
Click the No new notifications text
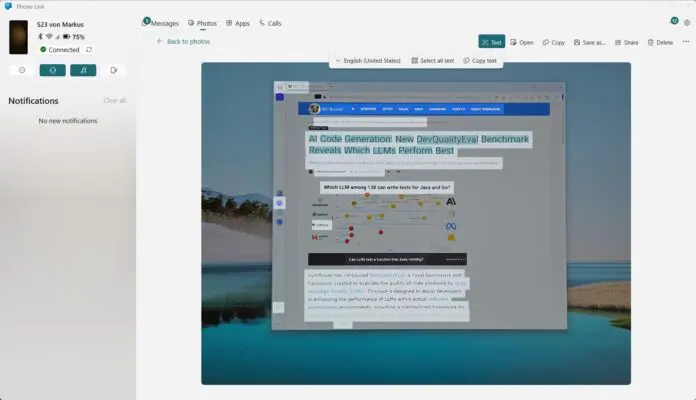pyautogui.click(x=67, y=121)
